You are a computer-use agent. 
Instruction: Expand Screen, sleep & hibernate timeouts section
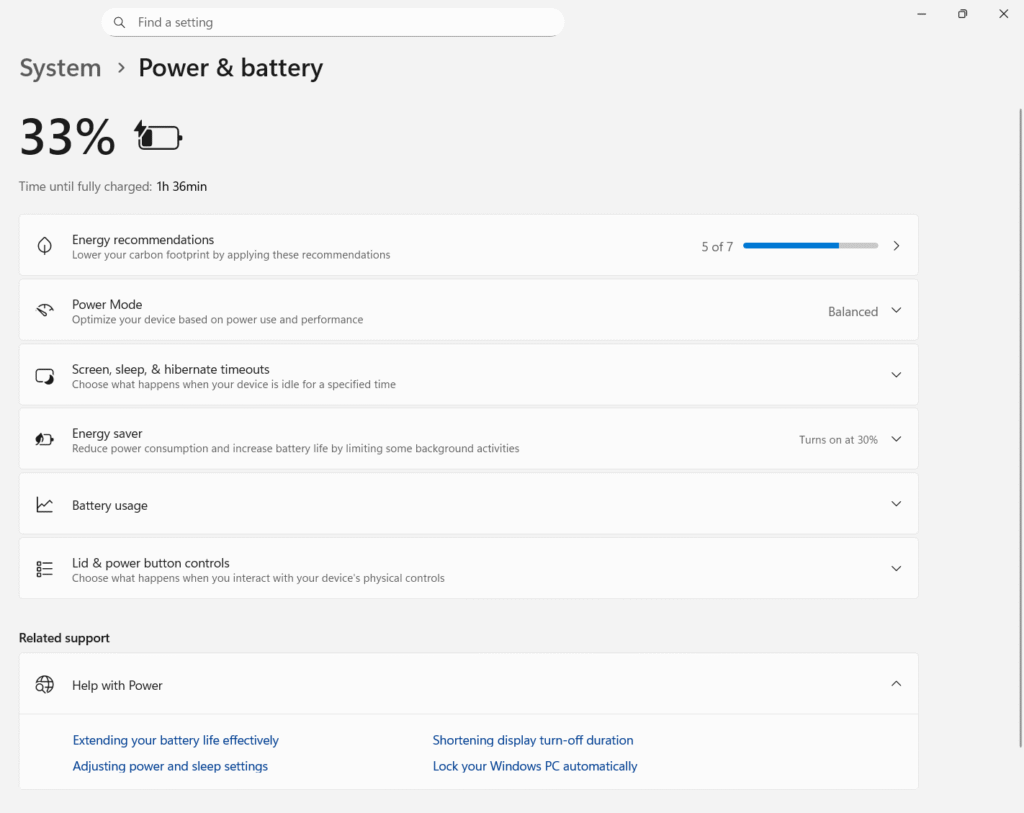(x=896, y=375)
